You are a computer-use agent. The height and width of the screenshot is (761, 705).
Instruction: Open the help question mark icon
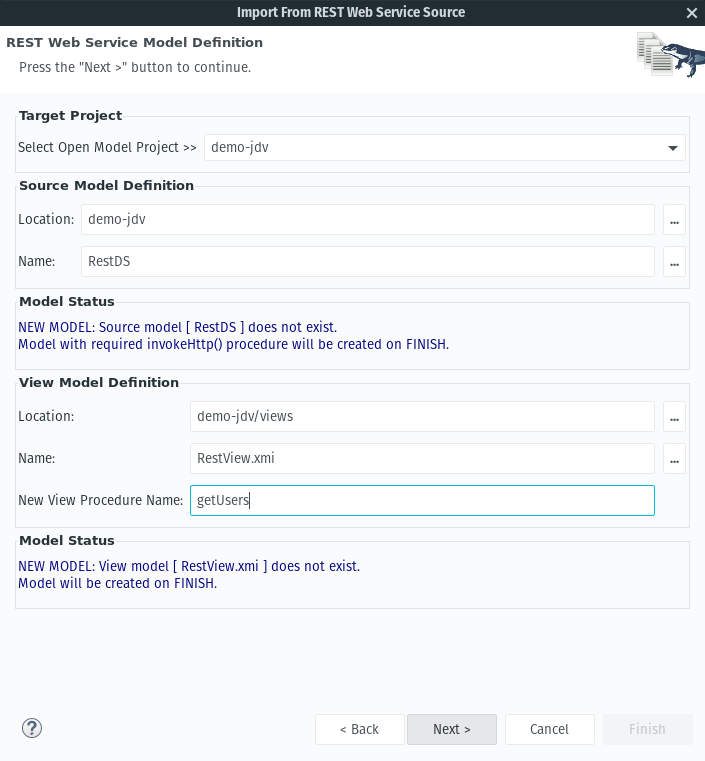(32, 728)
